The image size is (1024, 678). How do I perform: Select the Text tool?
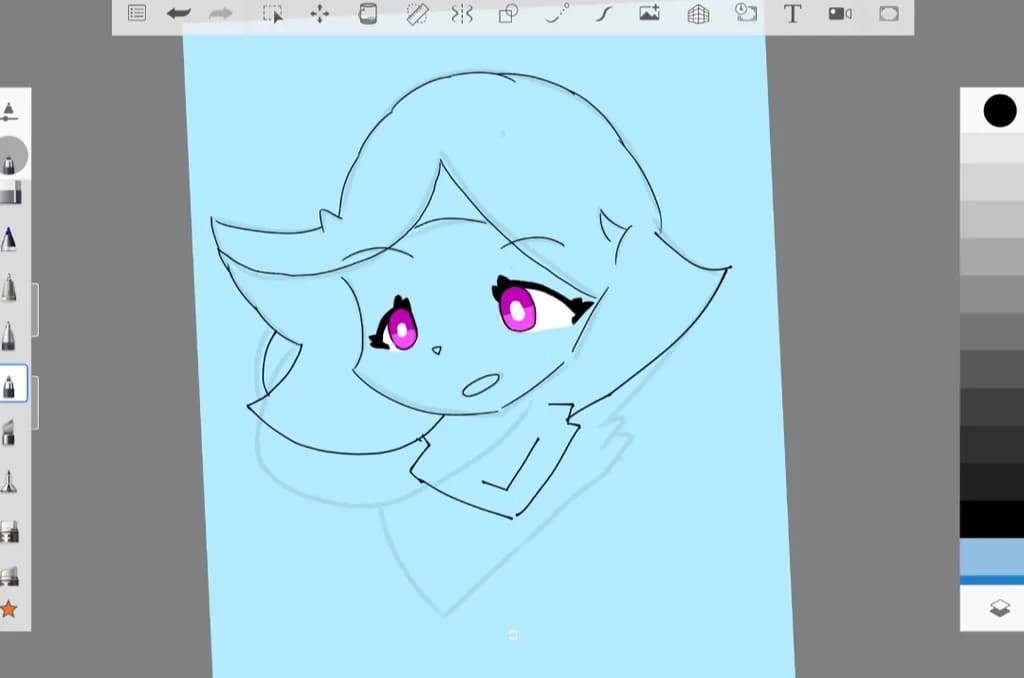792,14
